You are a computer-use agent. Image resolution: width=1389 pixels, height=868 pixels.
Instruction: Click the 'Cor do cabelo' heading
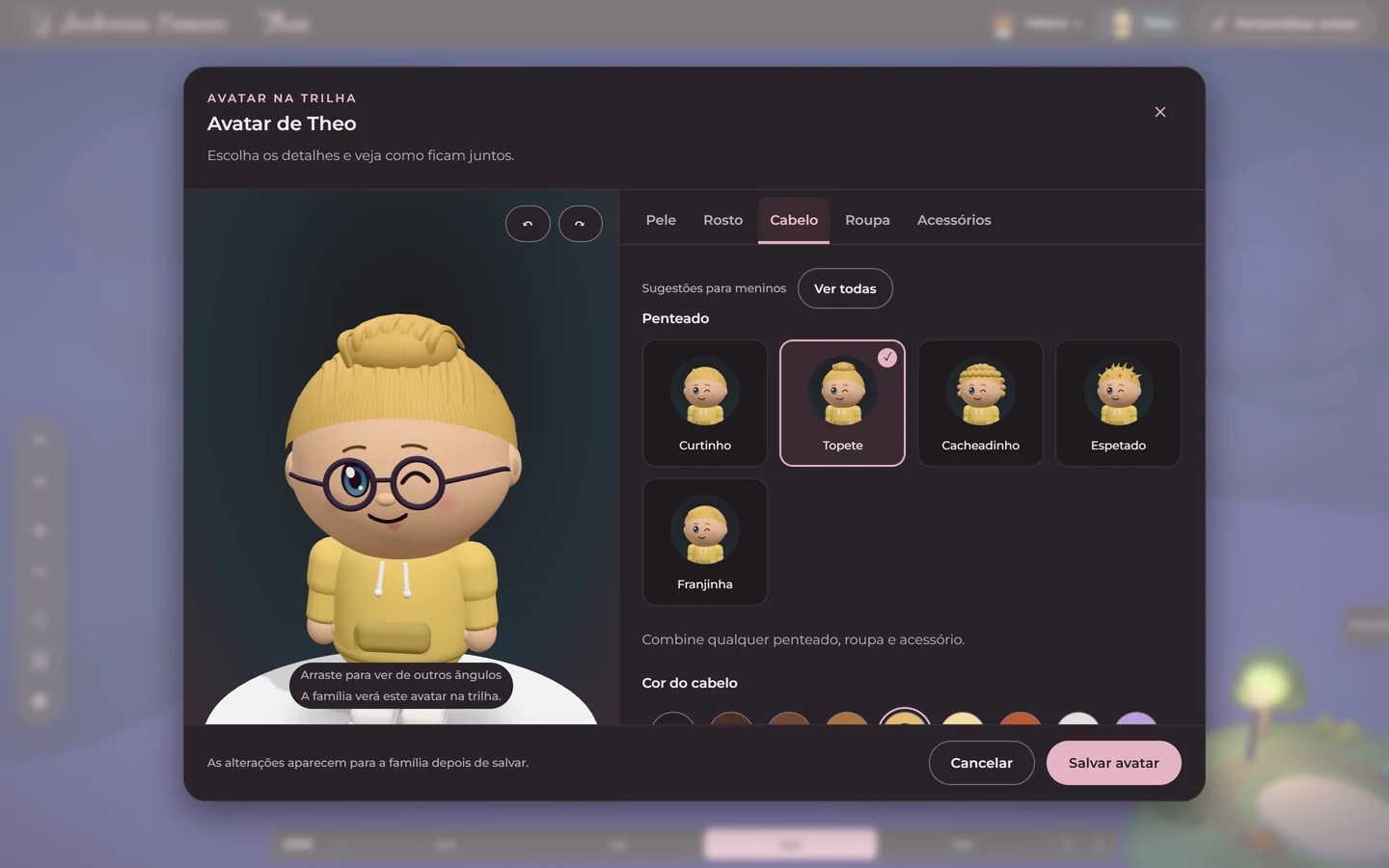(x=690, y=683)
